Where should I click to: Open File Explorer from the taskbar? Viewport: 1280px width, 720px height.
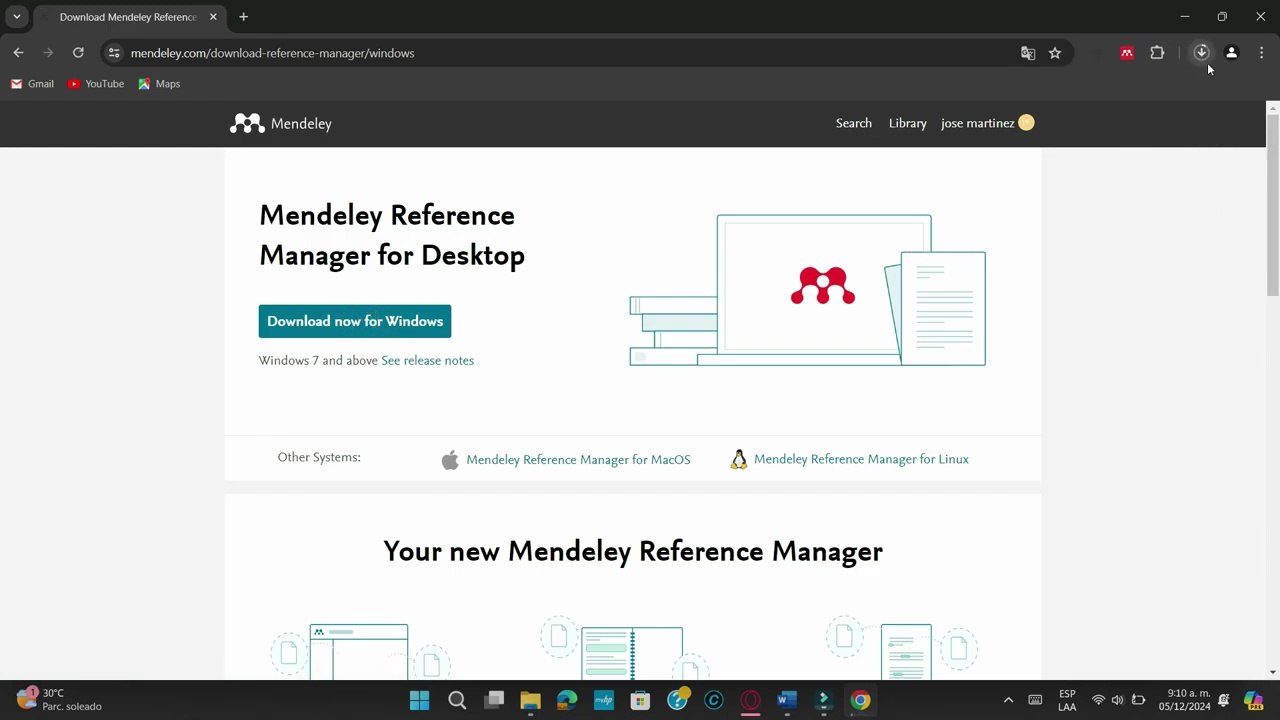[530, 700]
